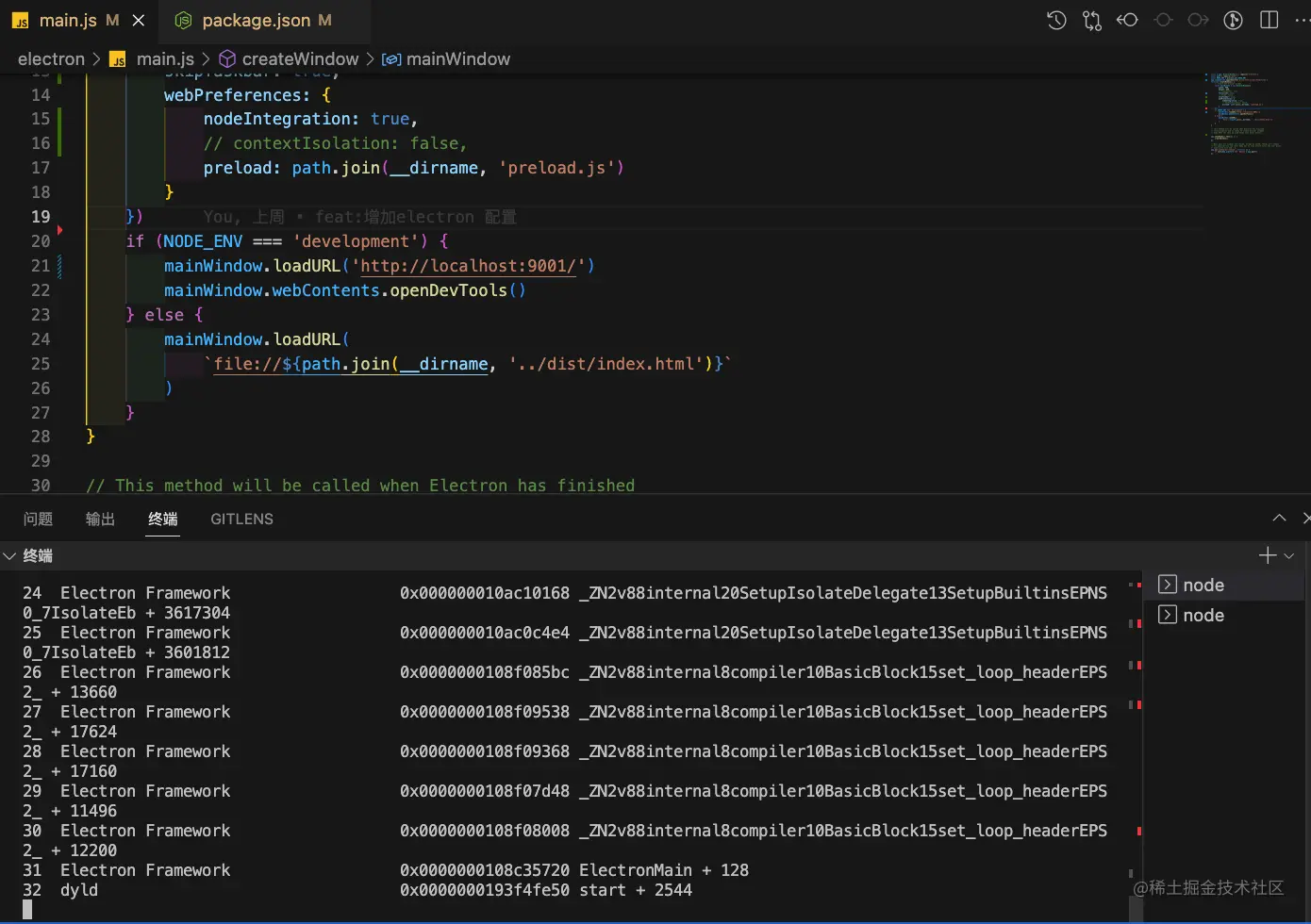Click the contextIsolation comment on line 16
Viewport: 1311px width, 924px height.
point(335,143)
